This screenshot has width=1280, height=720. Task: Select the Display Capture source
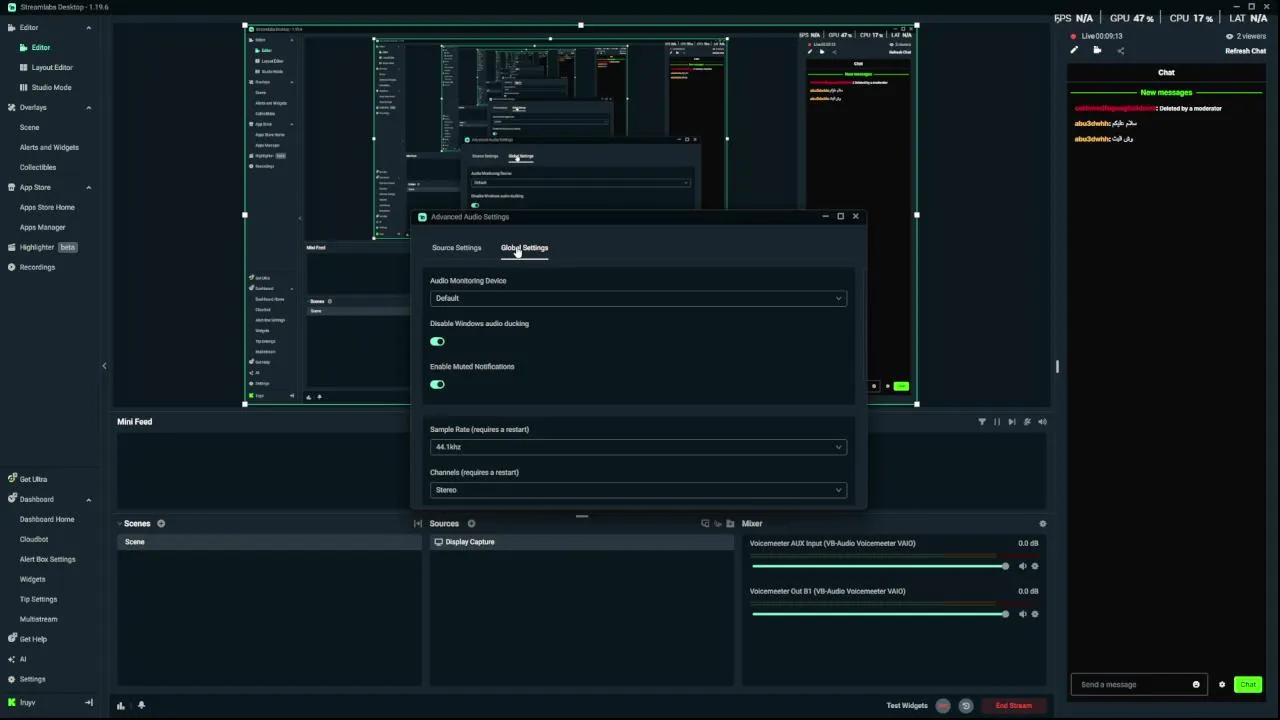581,542
